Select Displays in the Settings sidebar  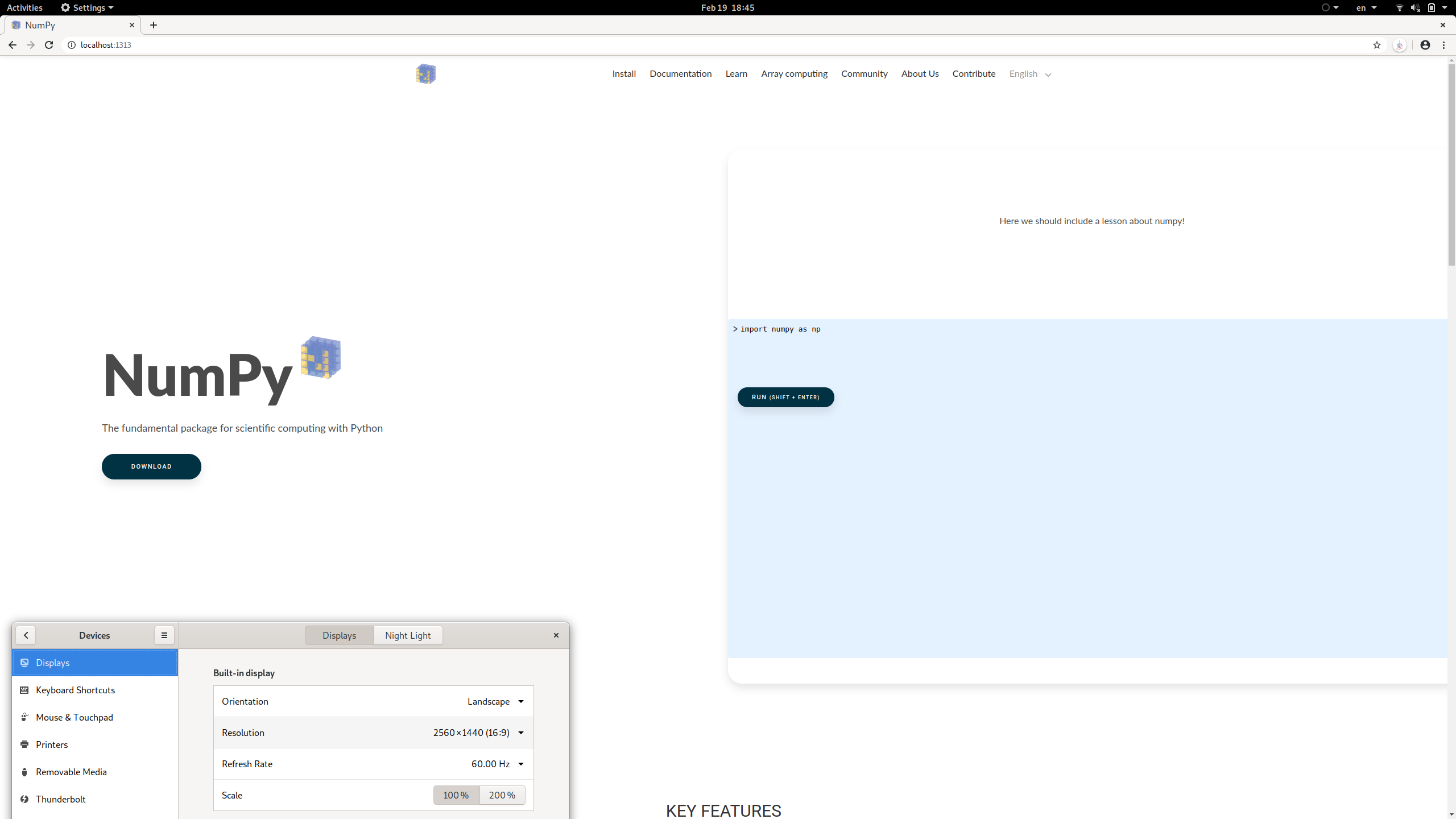53,663
